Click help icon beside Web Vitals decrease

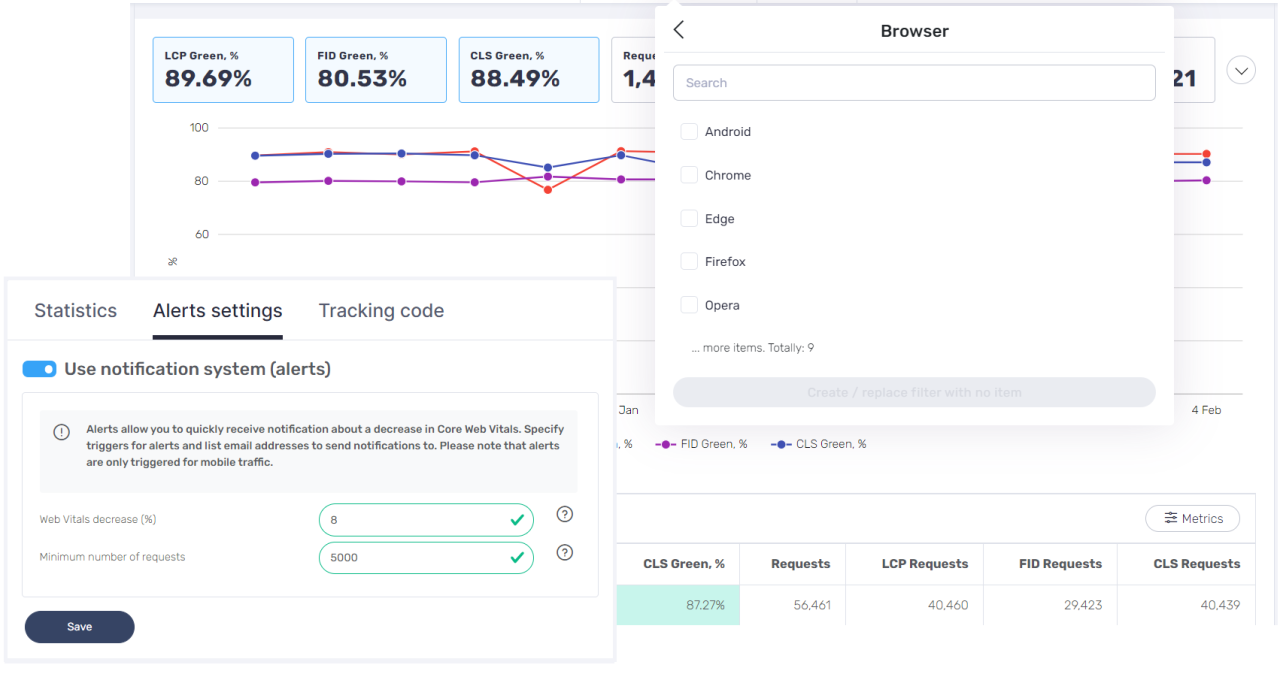click(564, 514)
